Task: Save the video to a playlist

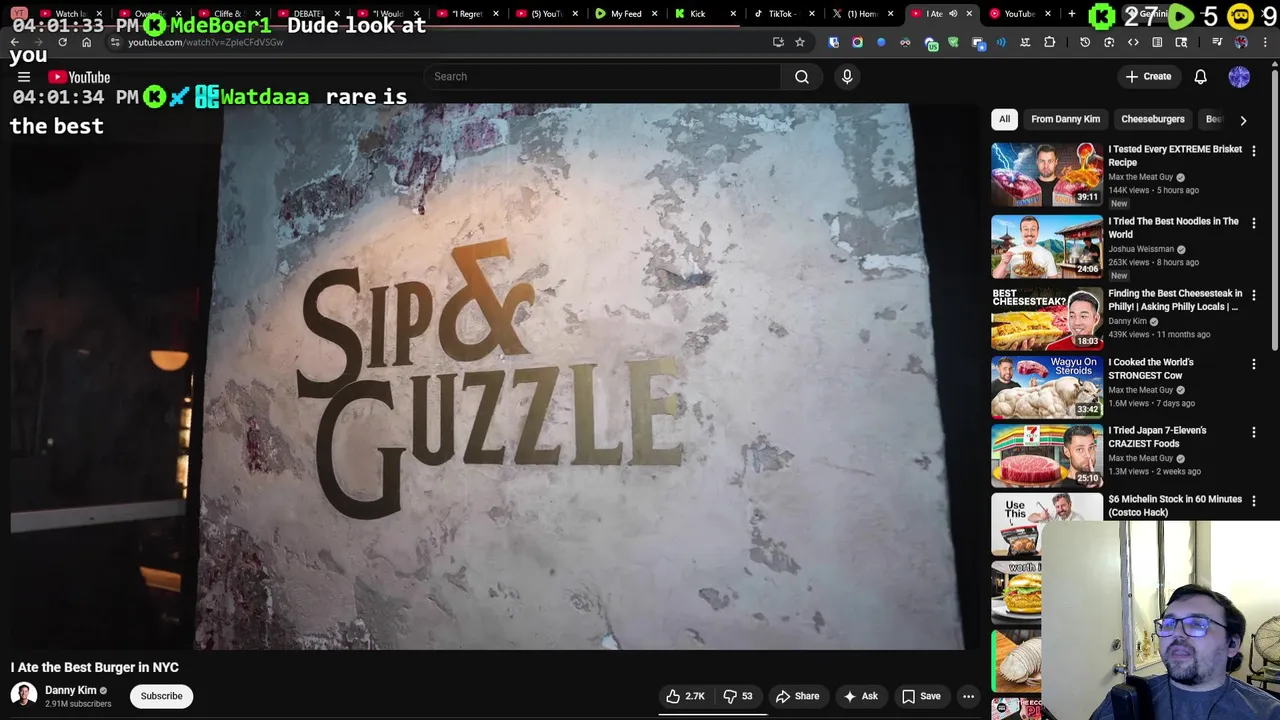Action: 921,696
